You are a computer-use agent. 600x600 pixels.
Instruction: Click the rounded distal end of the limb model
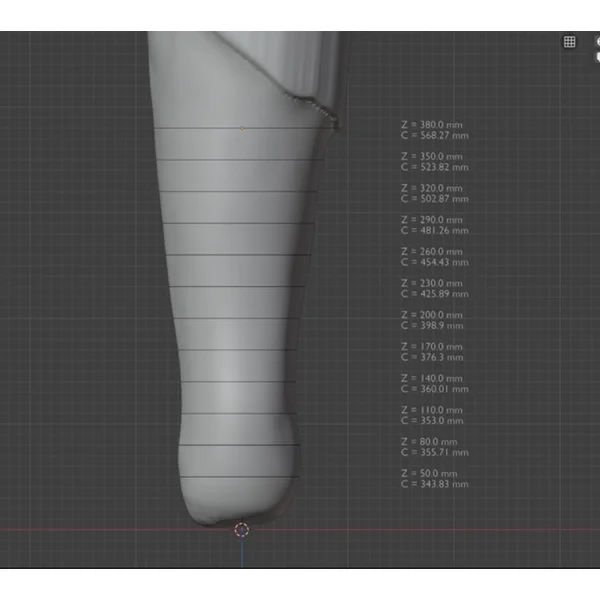coord(238,495)
